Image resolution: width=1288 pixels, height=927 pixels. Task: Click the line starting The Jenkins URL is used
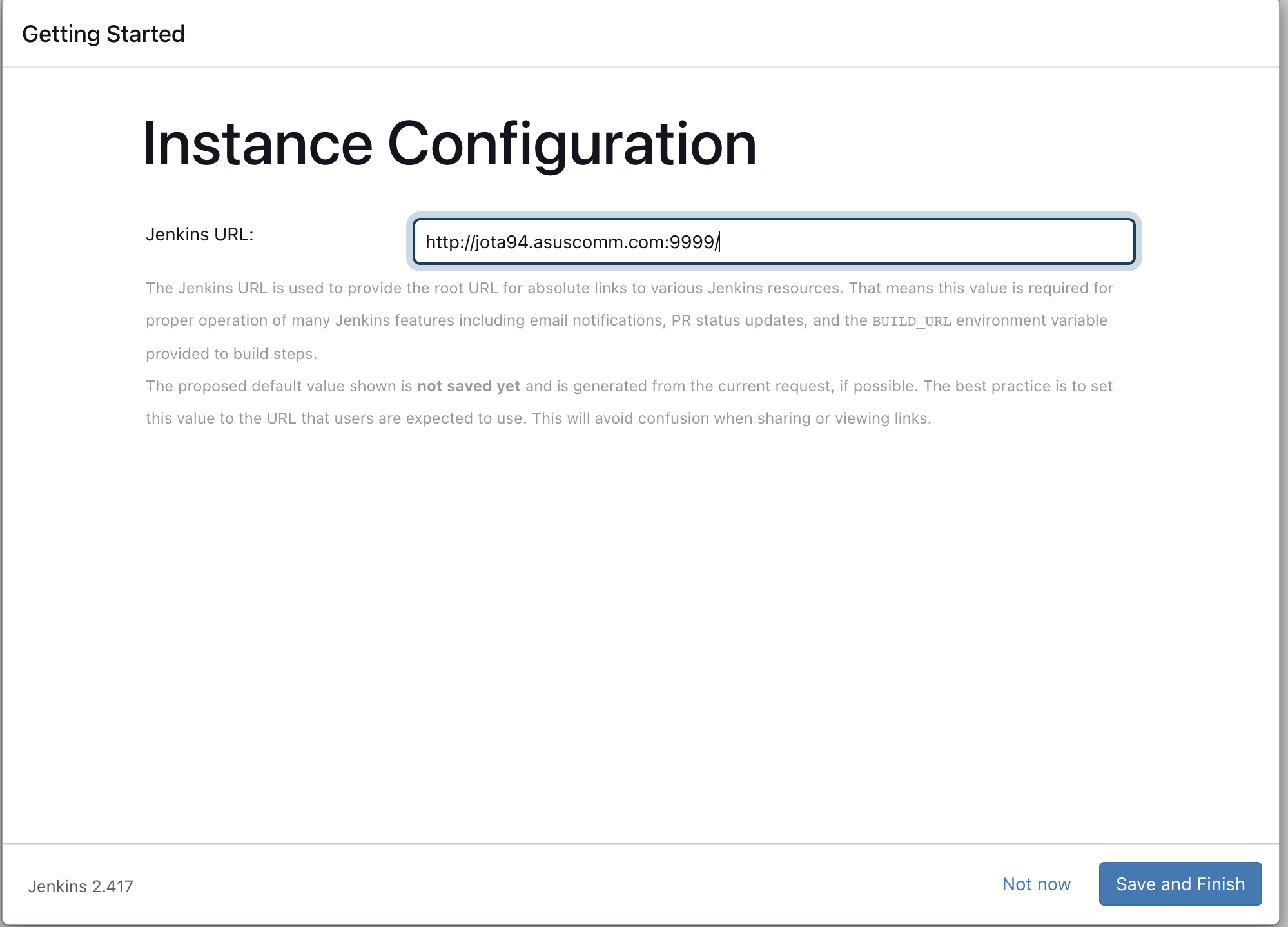(x=629, y=288)
